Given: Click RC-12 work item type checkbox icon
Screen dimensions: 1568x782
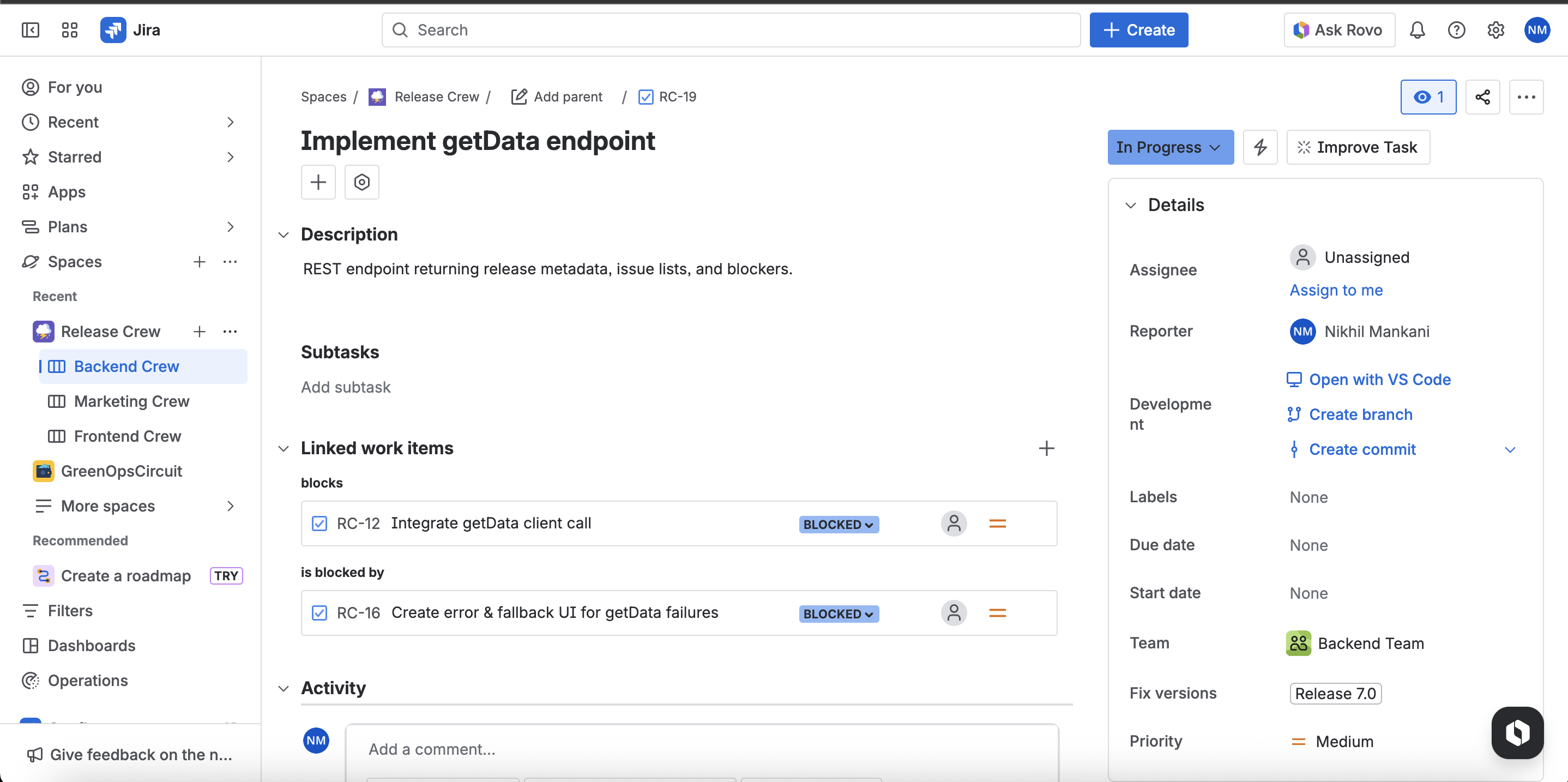Looking at the screenshot, I should pos(319,524).
